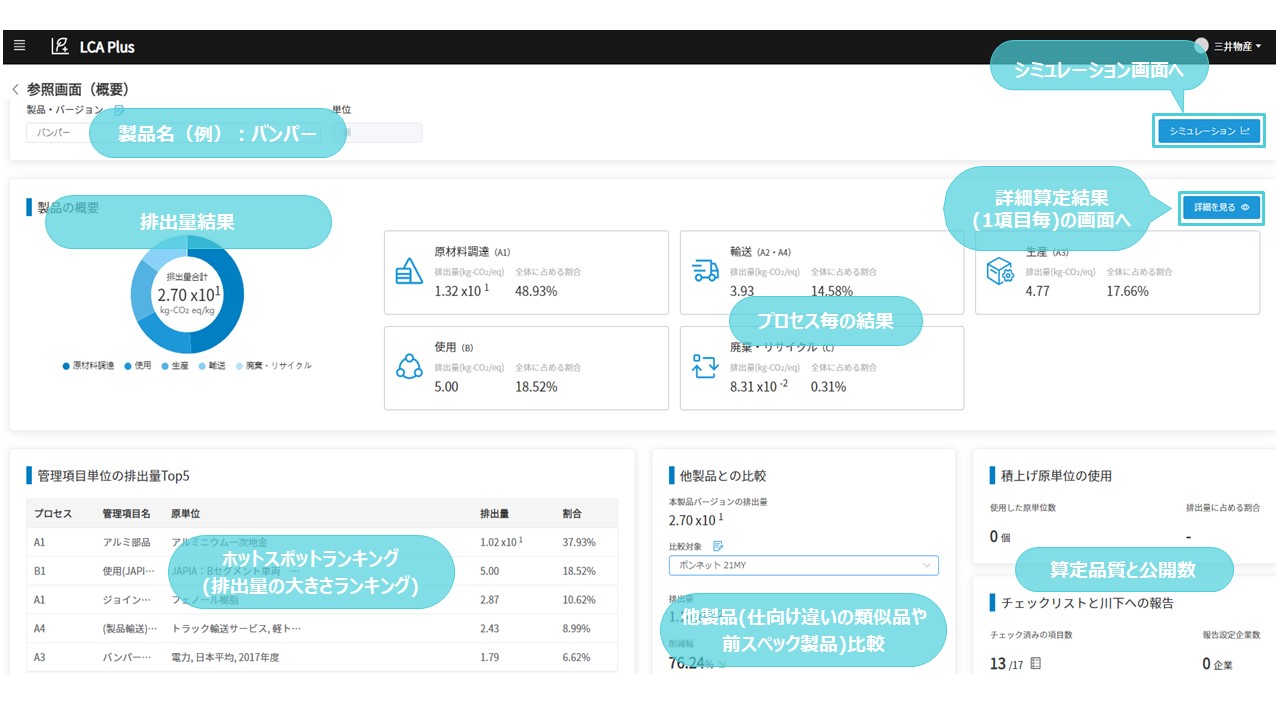The image size is (1280, 720).
Task: Click the バンパー product name input field
Action: click(60, 132)
